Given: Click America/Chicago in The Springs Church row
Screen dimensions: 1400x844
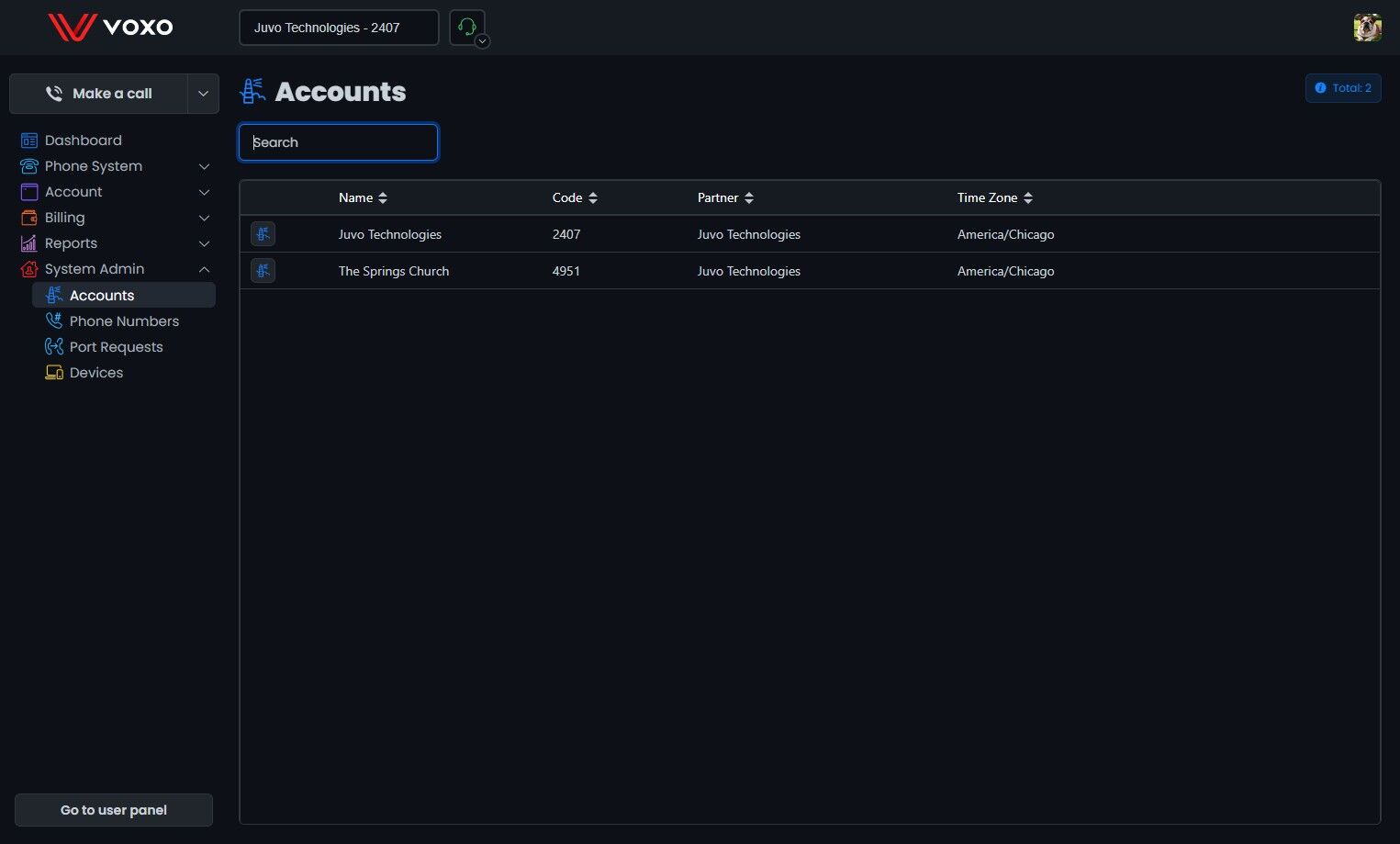Looking at the screenshot, I should click(1006, 271).
